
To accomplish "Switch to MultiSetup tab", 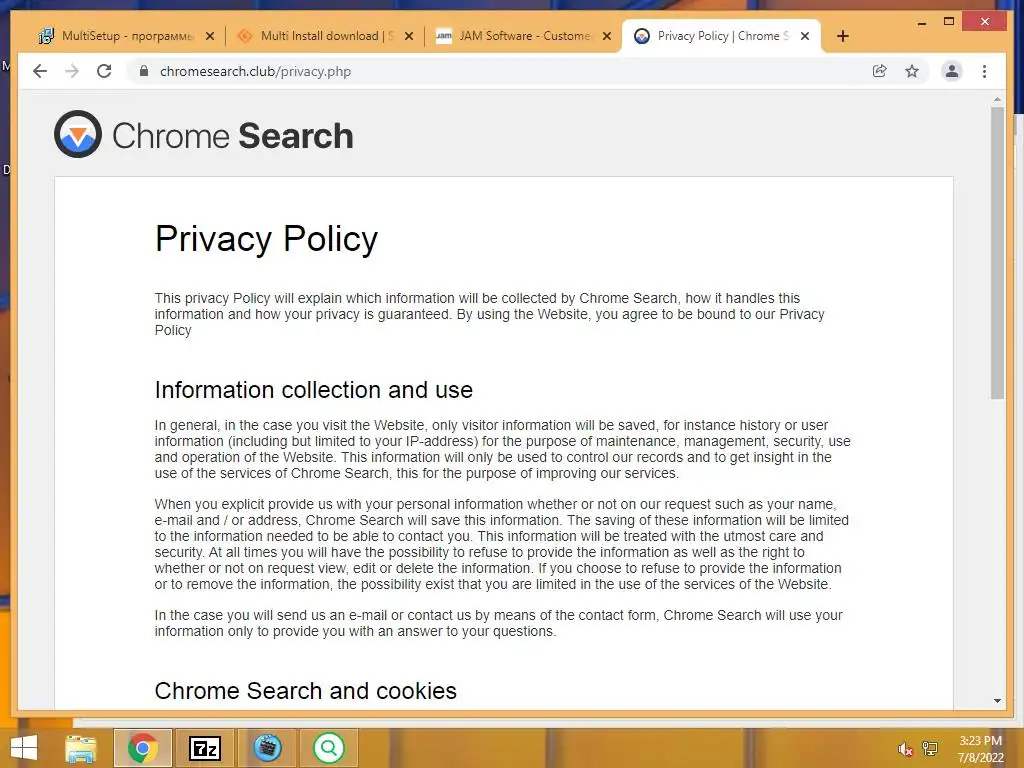I will [x=118, y=36].
